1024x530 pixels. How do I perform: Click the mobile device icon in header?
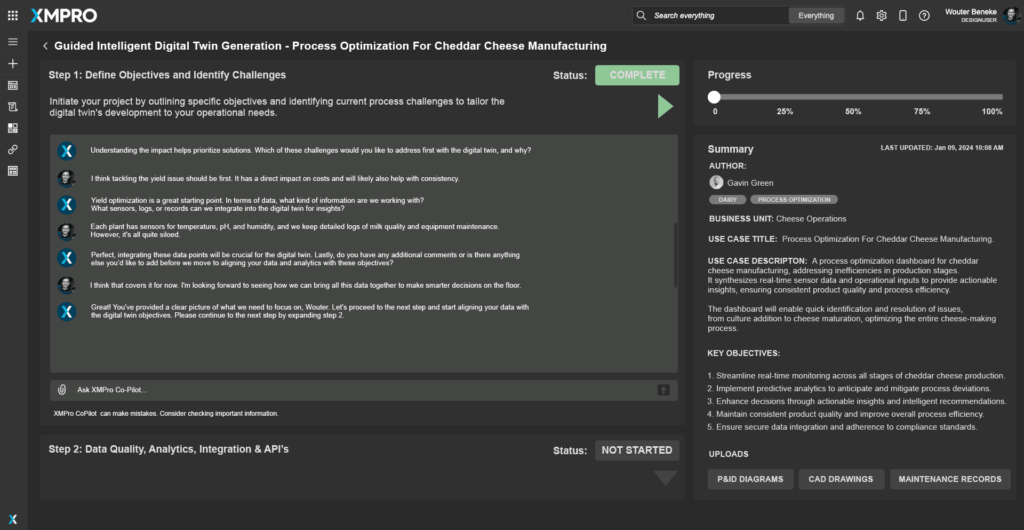click(x=903, y=16)
